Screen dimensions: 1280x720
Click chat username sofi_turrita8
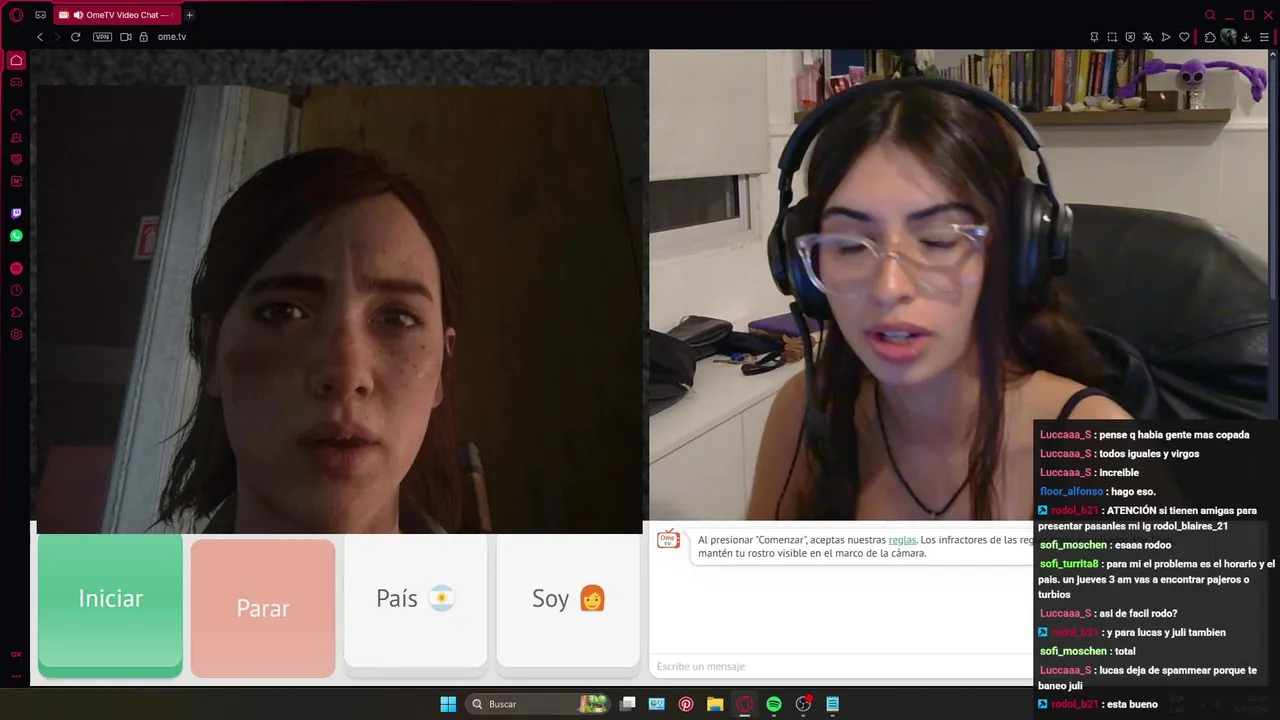click(x=1069, y=564)
